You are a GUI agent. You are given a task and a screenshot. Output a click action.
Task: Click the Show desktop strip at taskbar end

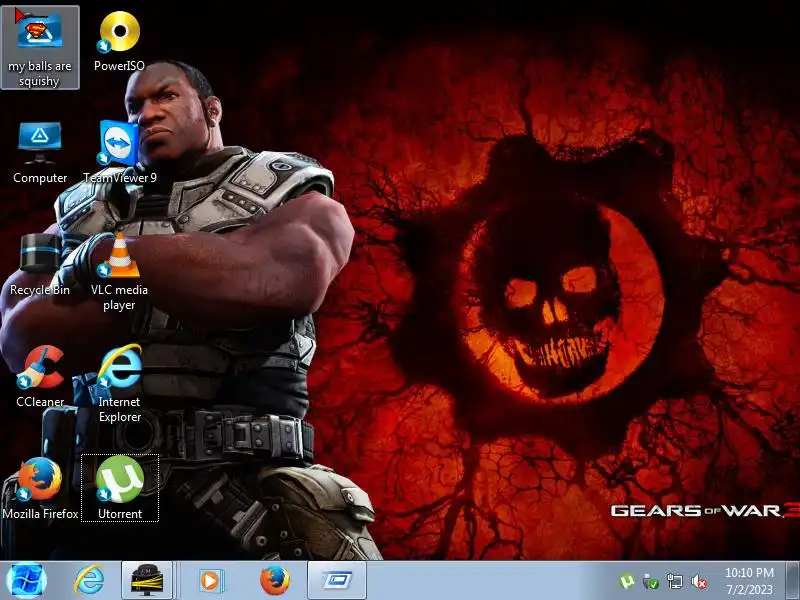point(792,581)
